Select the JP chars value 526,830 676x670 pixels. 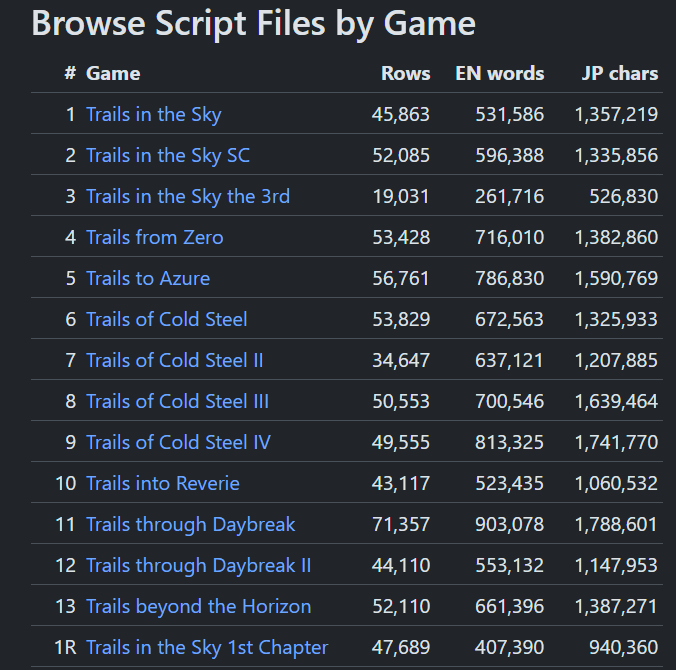[624, 197]
